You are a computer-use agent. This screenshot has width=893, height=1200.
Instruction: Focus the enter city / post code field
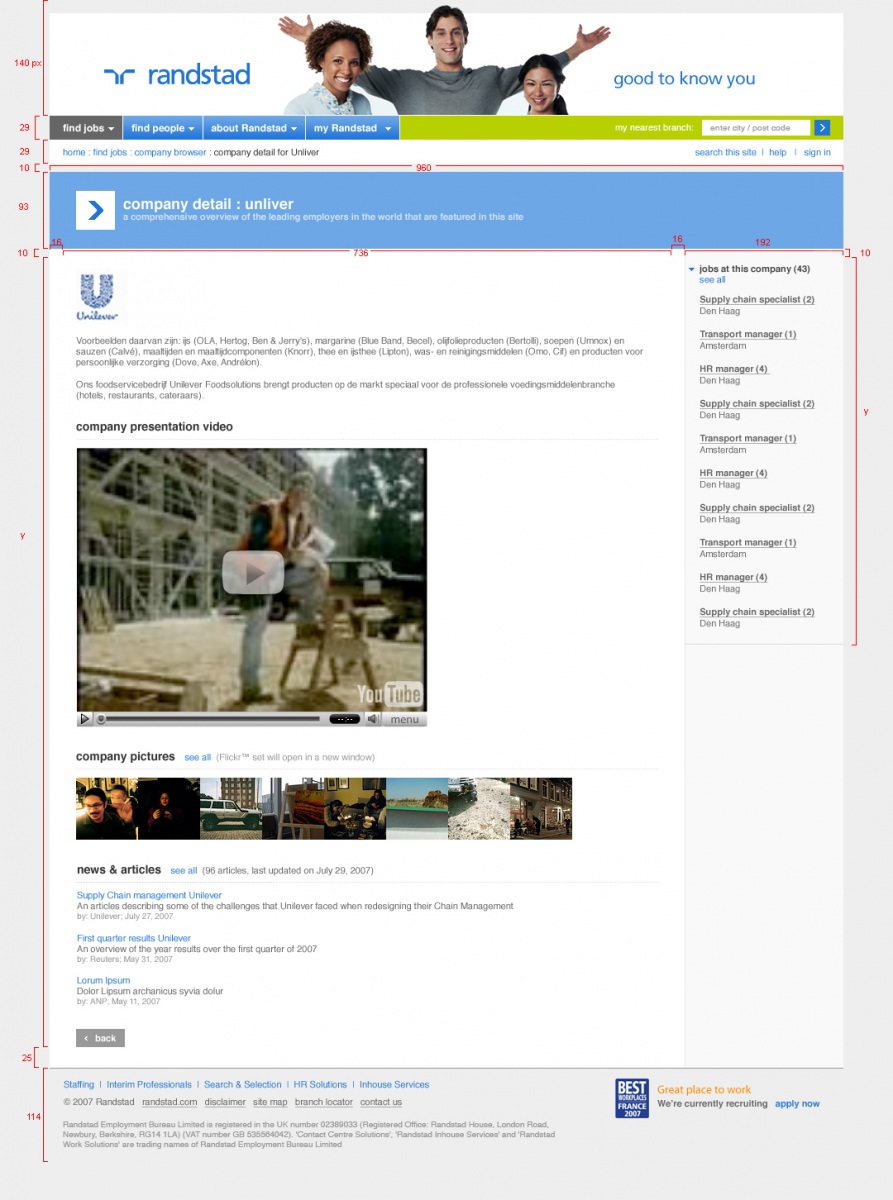click(756, 128)
